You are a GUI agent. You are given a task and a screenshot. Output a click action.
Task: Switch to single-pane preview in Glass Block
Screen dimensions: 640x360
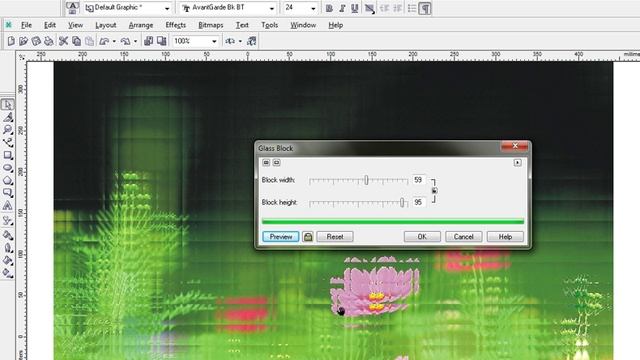click(x=276, y=162)
